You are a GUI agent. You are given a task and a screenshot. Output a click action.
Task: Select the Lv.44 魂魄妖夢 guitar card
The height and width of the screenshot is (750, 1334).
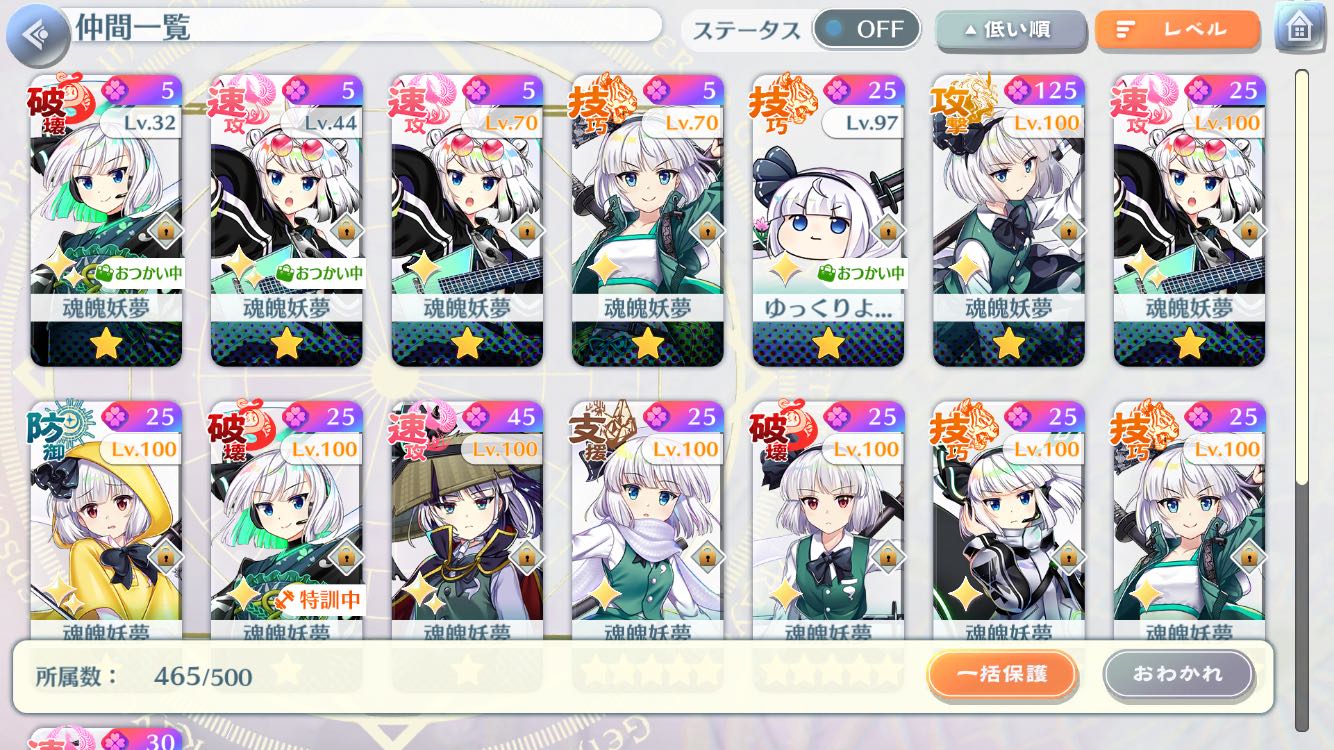tap(287, 221)
